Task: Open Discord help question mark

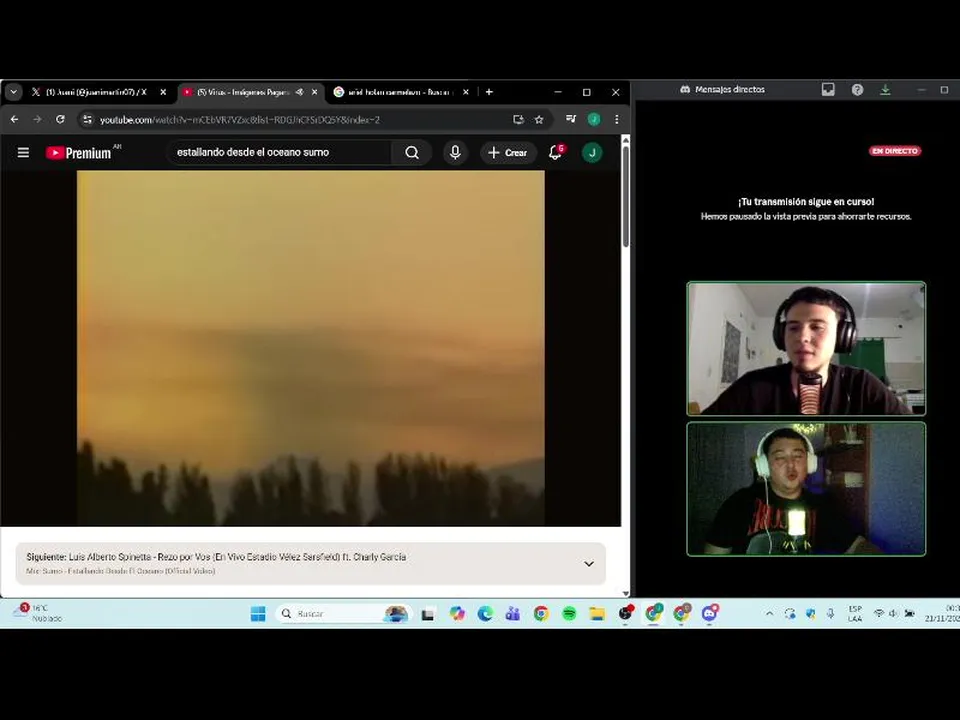Action: click(857, 89)
